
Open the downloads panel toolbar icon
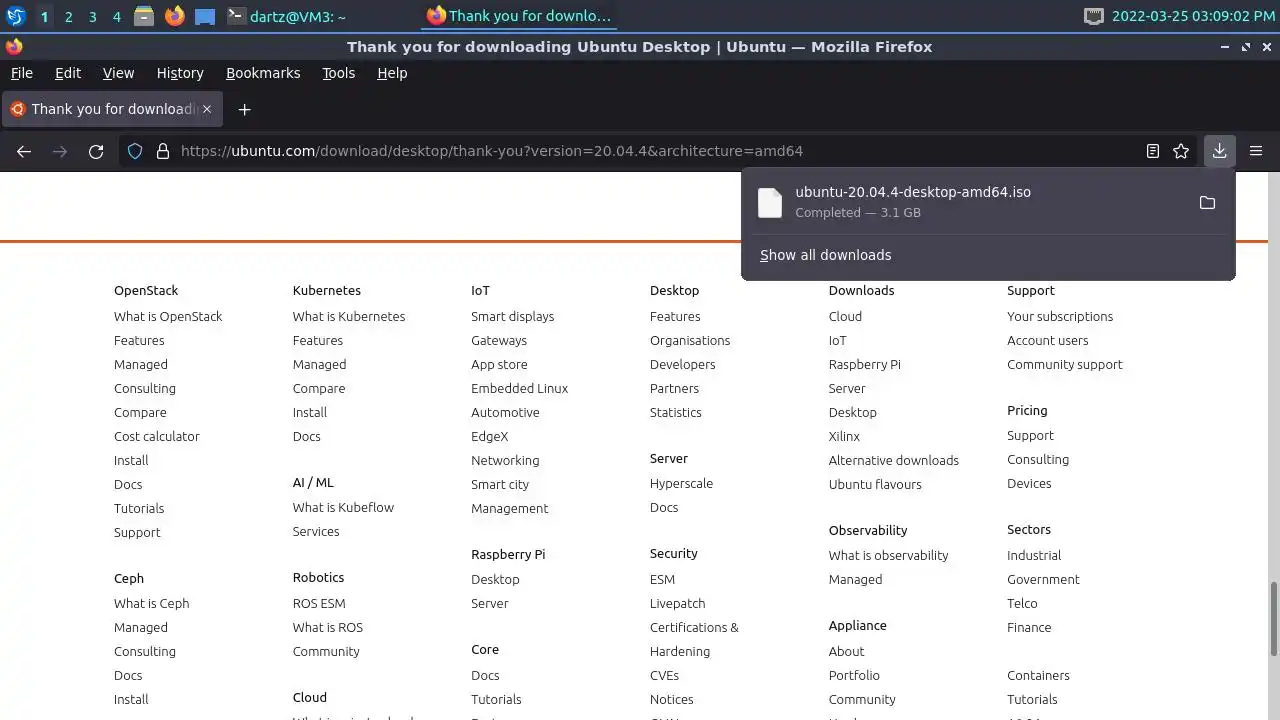tap(1219, 151)
